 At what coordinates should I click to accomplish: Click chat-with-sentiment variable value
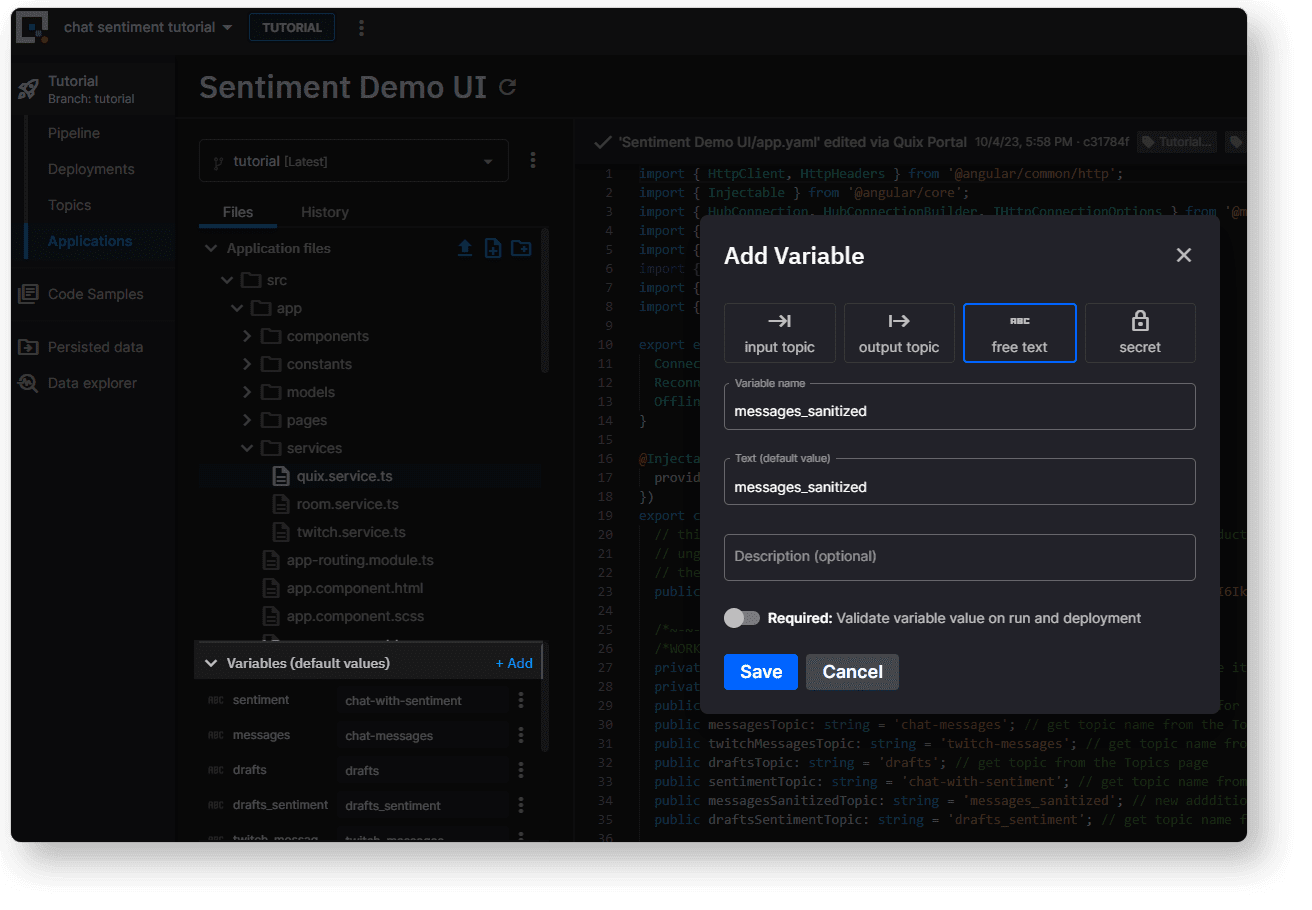pos(422,701)
